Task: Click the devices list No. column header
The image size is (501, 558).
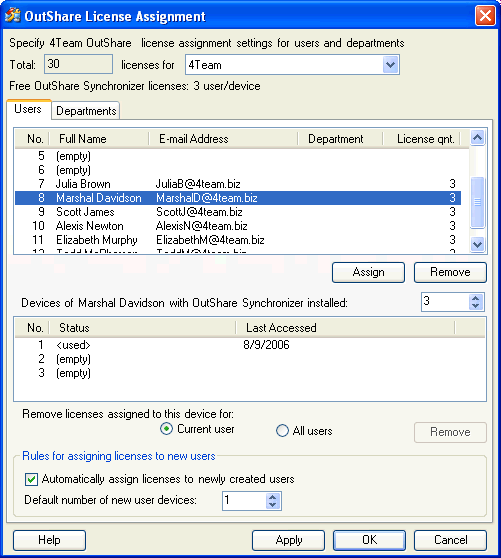Action: pyautogui.click(x=32, y=328)
